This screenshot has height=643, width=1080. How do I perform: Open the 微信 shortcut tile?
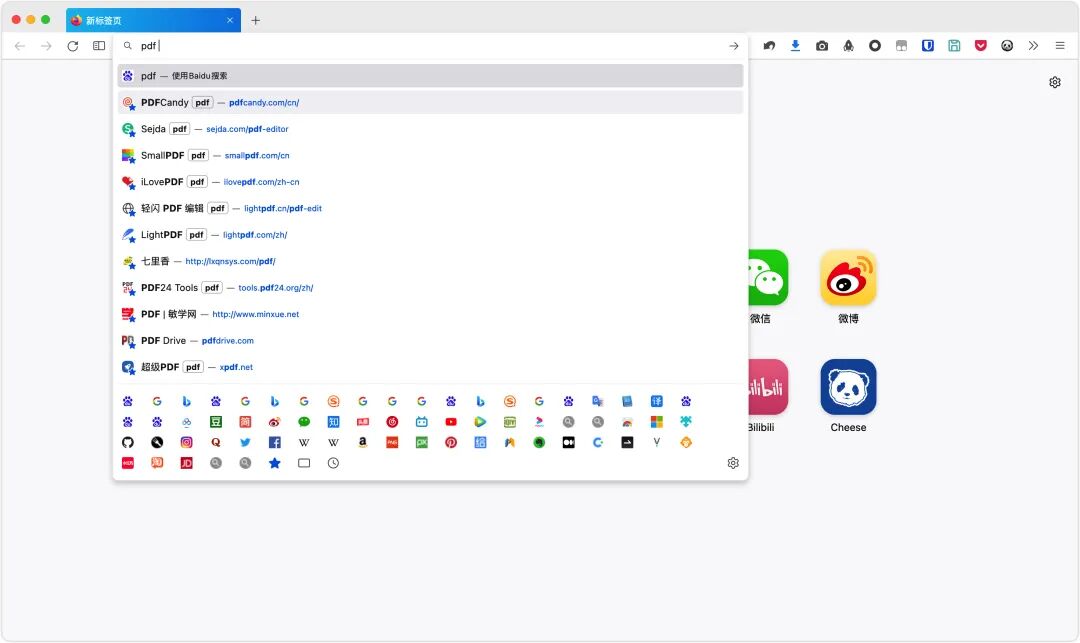point(768,277)
